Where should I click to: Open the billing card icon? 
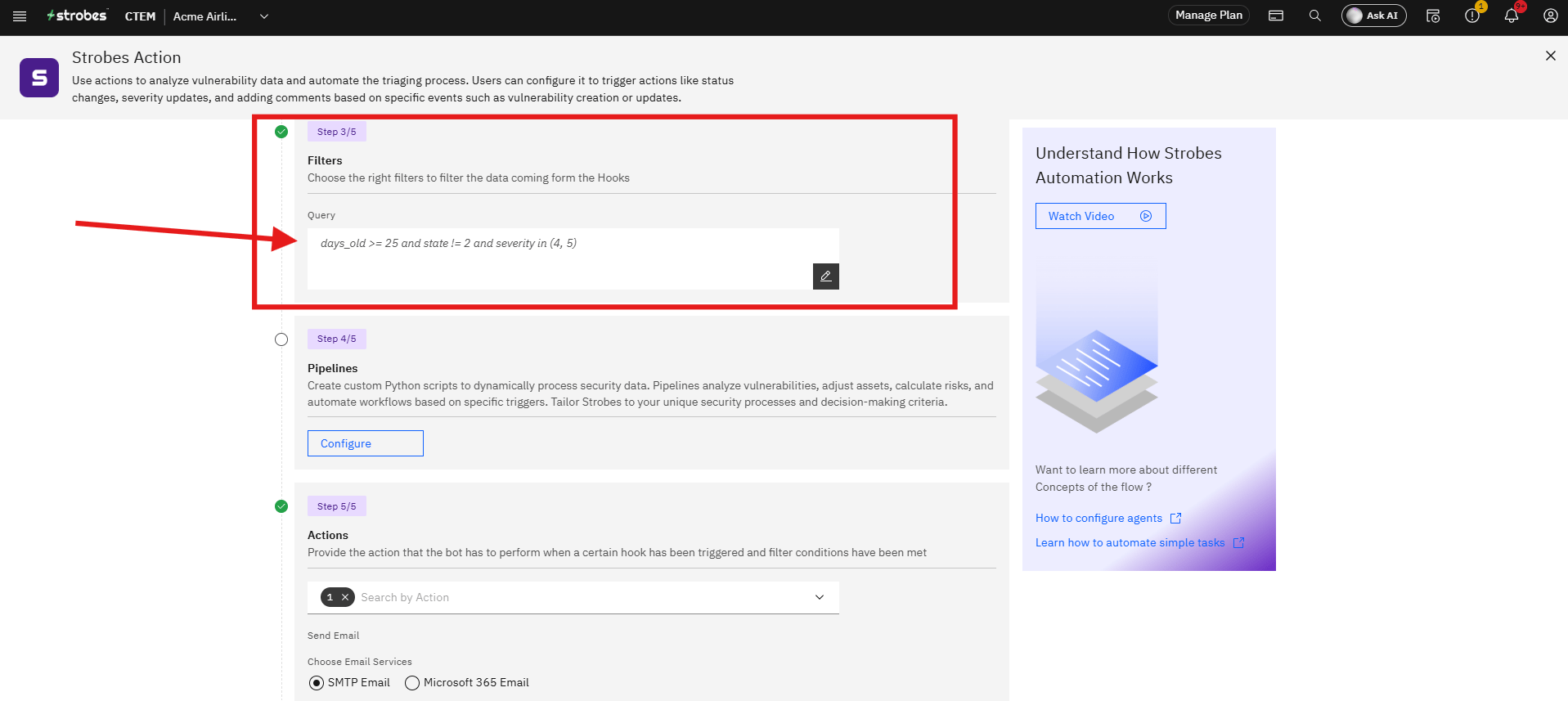click(x=1276, y=16)
